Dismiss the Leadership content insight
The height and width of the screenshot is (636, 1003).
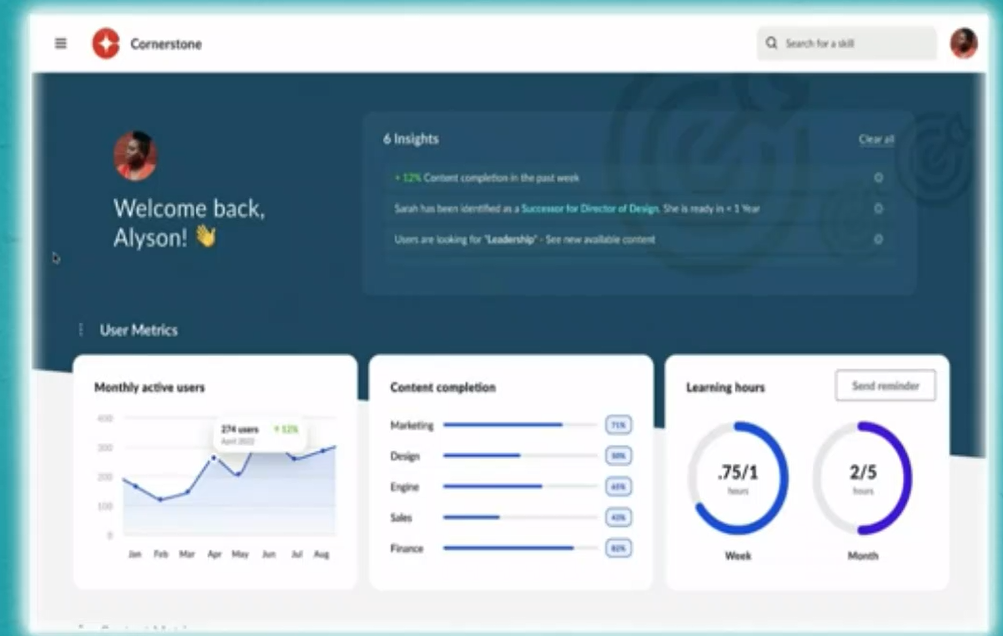click(878, 240)
